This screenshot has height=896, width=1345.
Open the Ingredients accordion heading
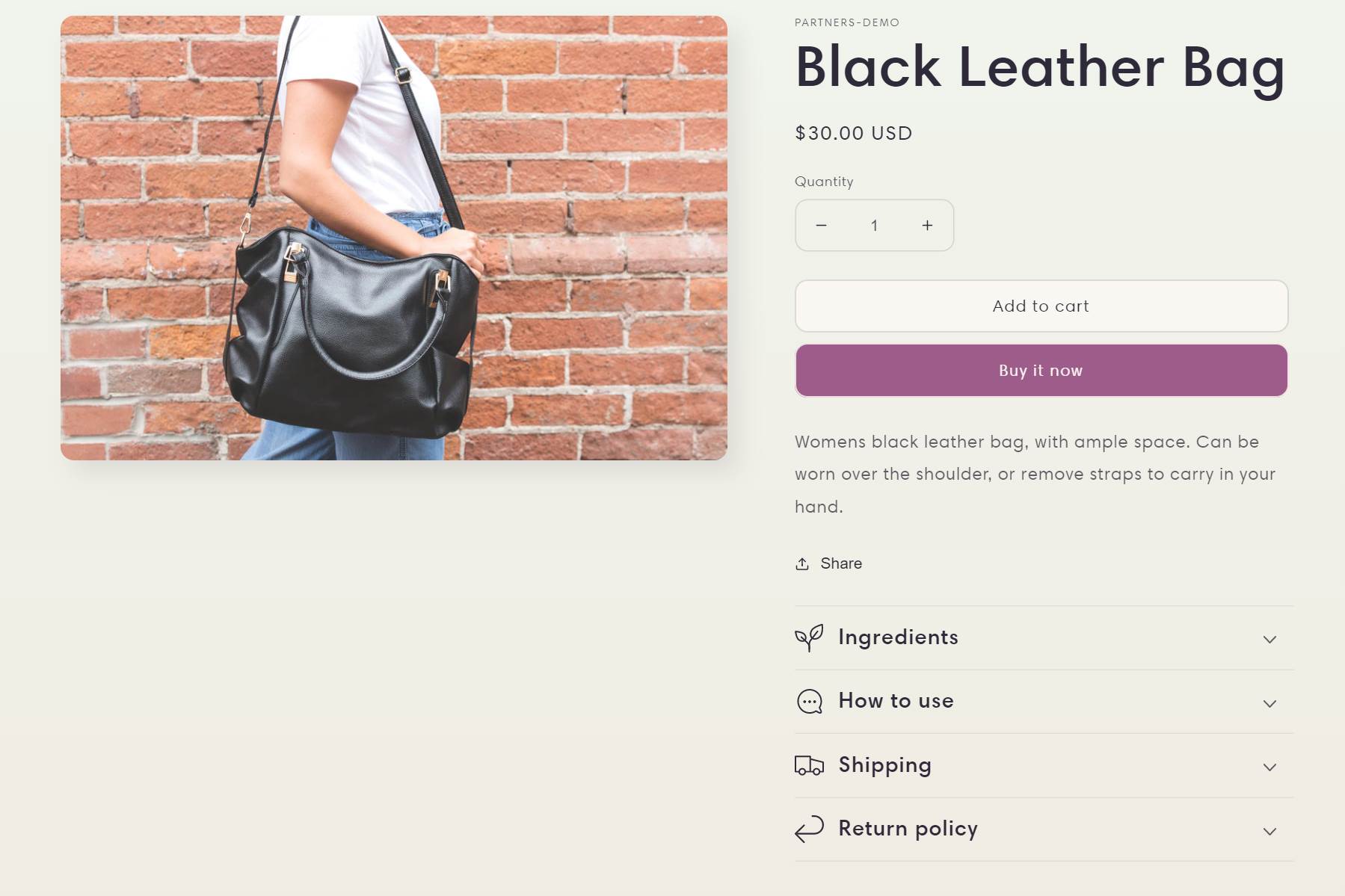tap(898, 637)
